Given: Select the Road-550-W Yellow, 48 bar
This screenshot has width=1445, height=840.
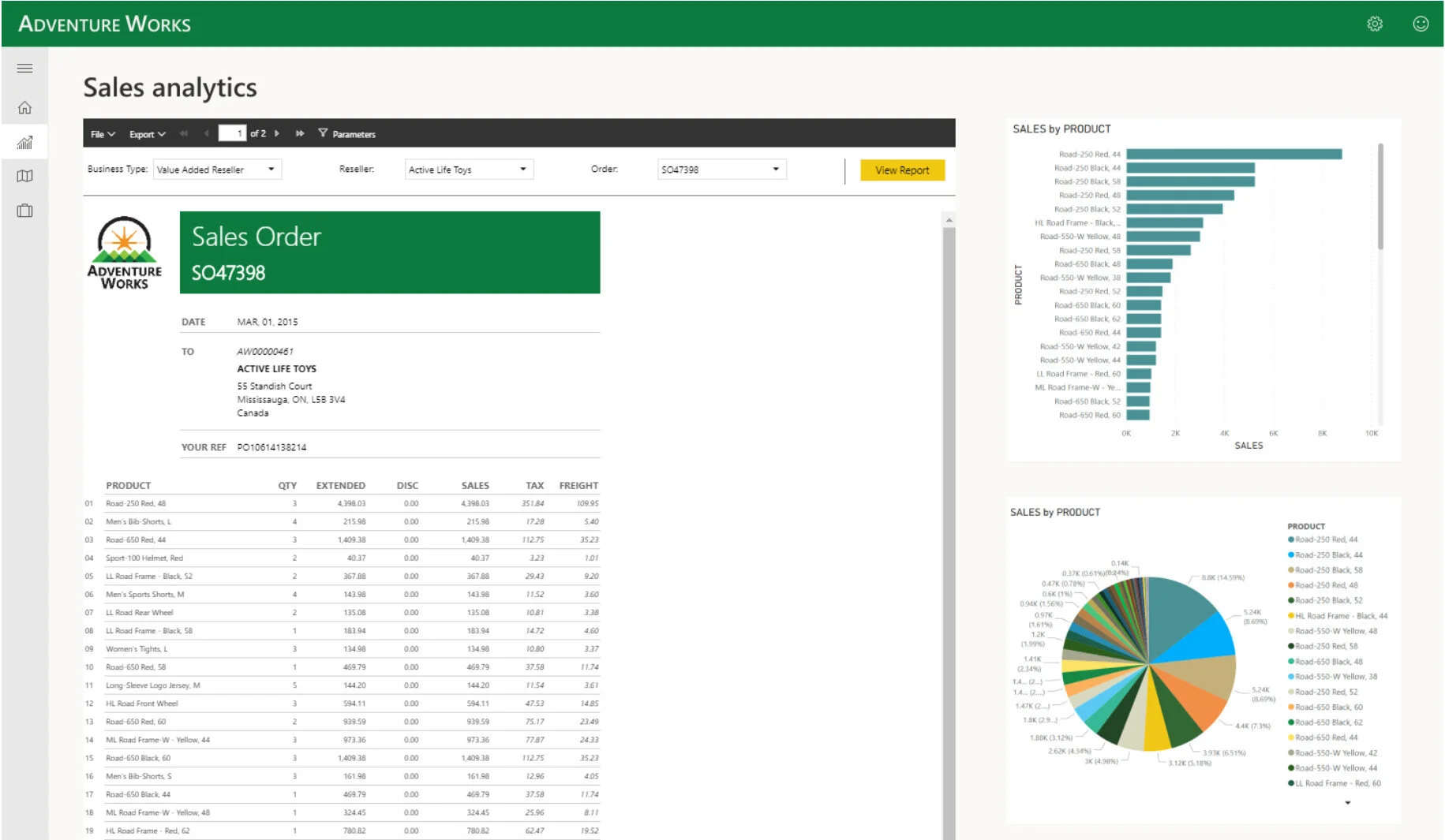Looking at the screenshot, I should click(1163, 237).
